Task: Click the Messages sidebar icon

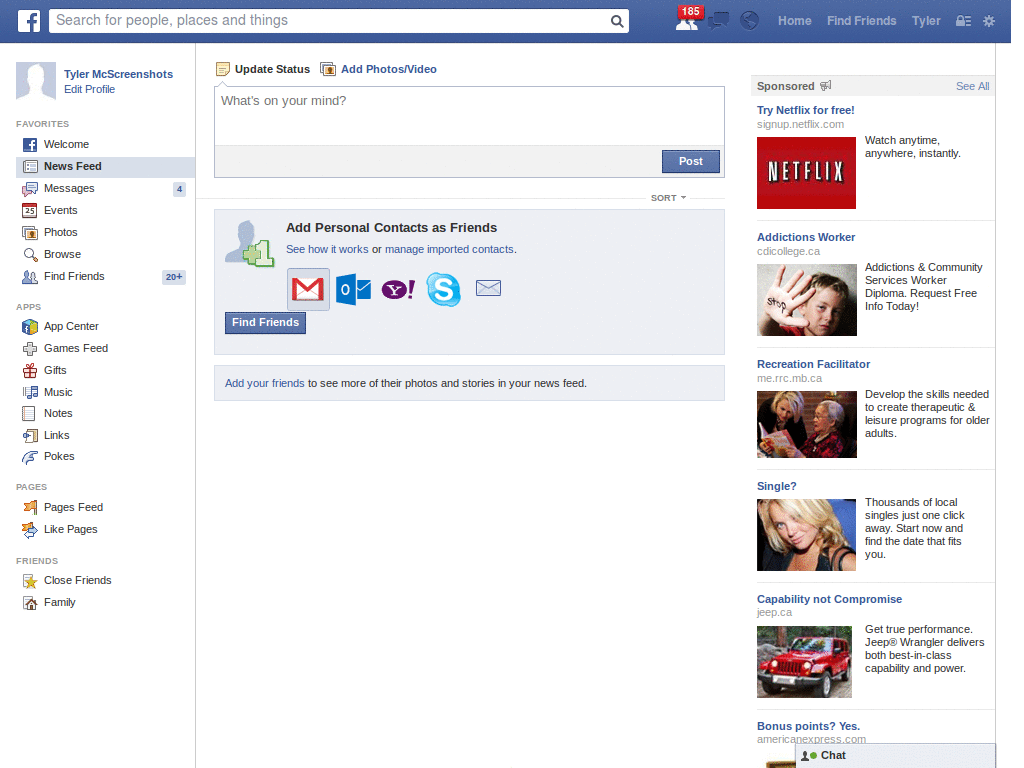Action: pos(30,189)
